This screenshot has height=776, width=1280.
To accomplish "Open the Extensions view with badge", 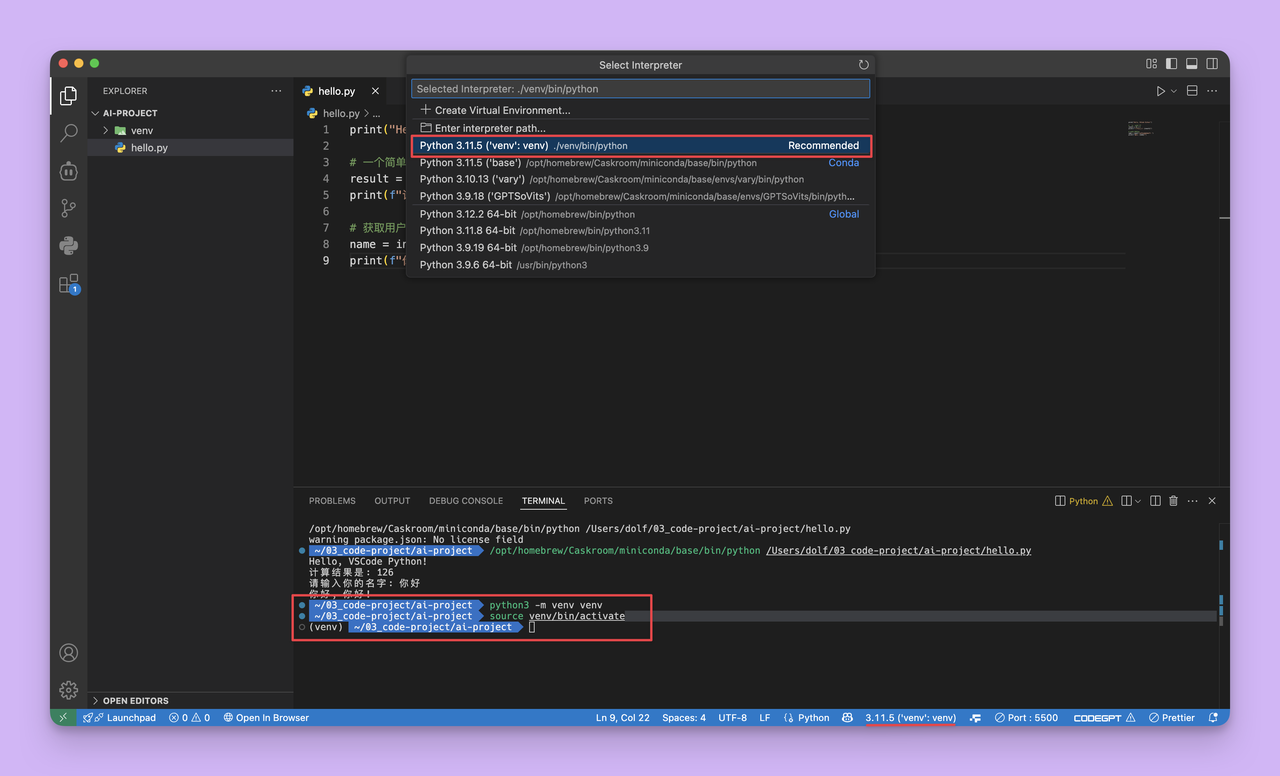I will click(x=68, y=284).
